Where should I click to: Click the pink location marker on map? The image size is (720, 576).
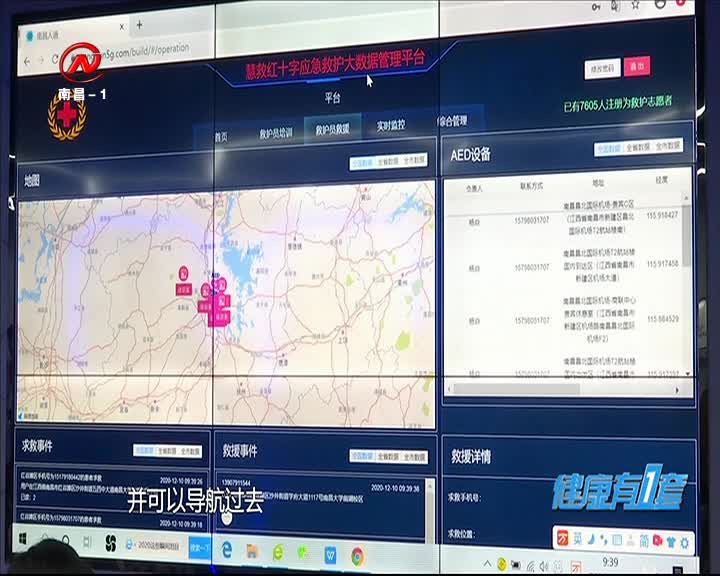[x=183, y=274]
